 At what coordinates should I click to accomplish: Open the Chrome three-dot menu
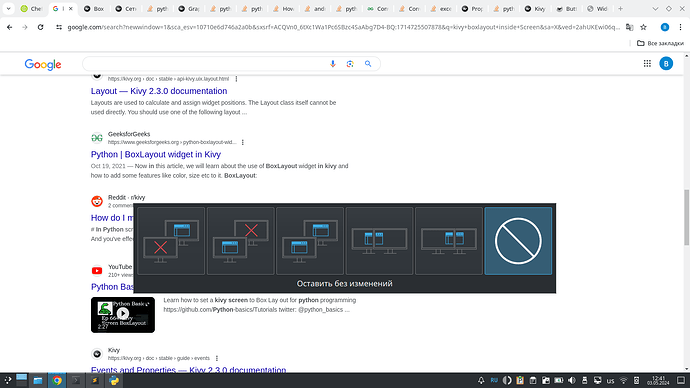680,27
